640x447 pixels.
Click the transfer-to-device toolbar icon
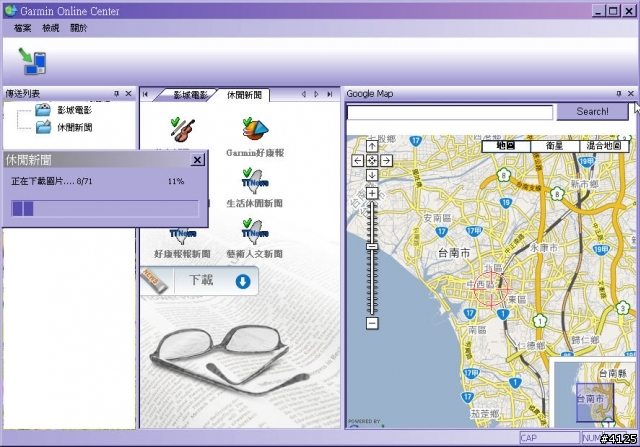[33, 61]
